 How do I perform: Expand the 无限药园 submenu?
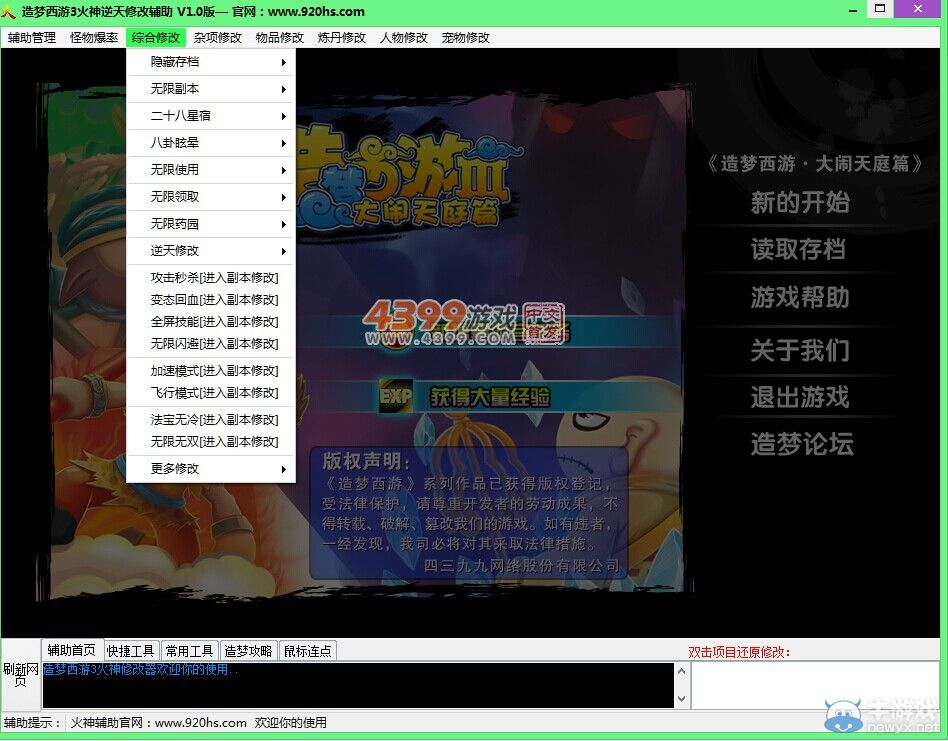click(x=210, y=224)
